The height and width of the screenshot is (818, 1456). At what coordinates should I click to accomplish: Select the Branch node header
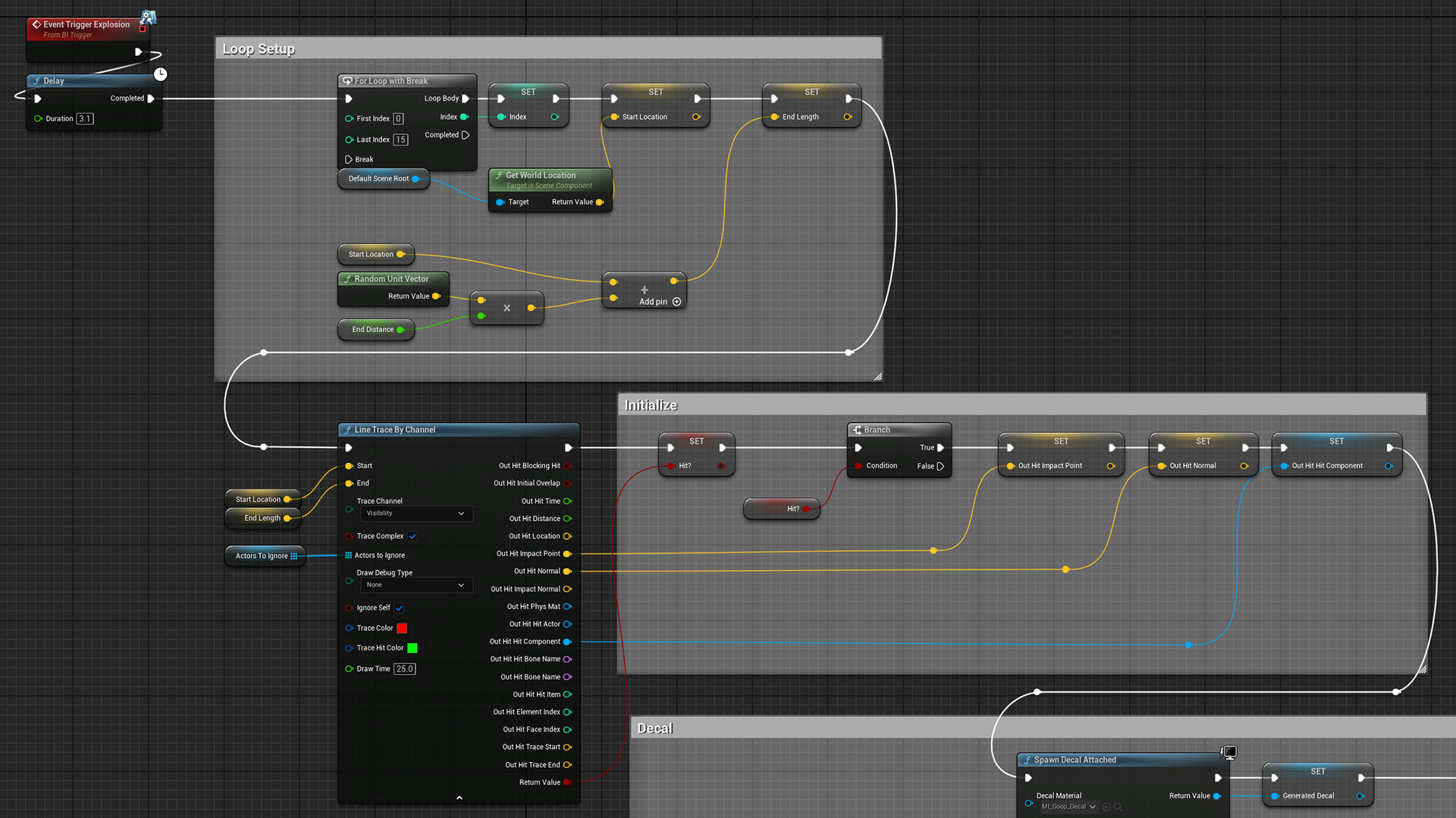coord(899,430)
